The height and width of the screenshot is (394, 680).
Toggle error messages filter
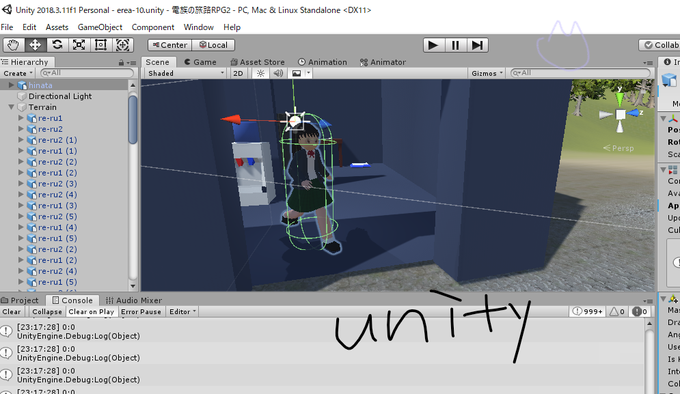[640, 312]
